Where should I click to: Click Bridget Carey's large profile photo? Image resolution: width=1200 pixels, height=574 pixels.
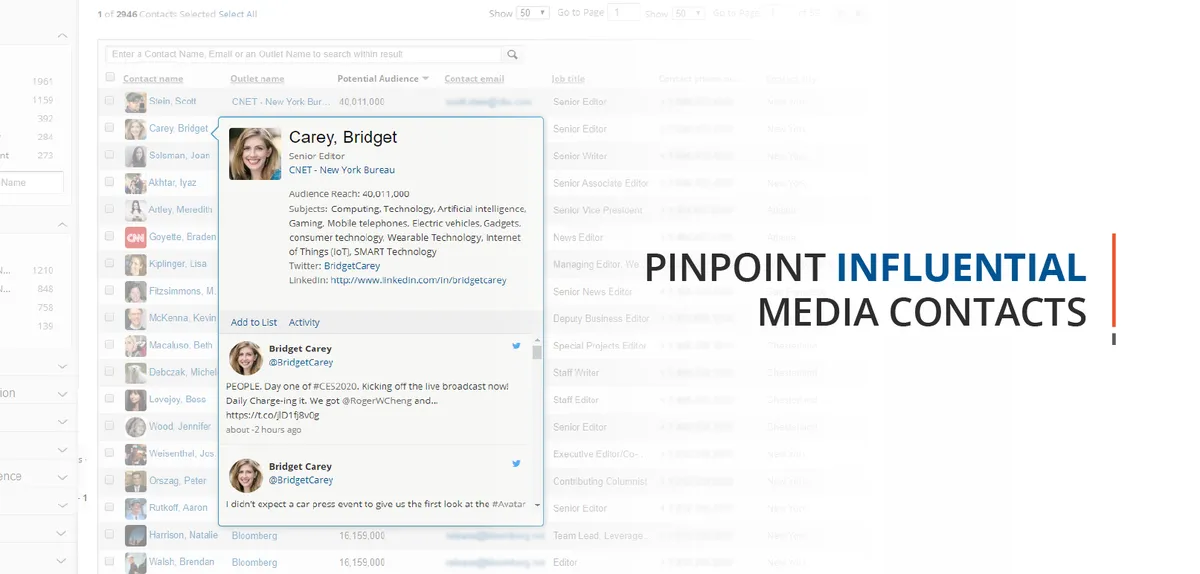pyautogui.click(x=255, y=154)
